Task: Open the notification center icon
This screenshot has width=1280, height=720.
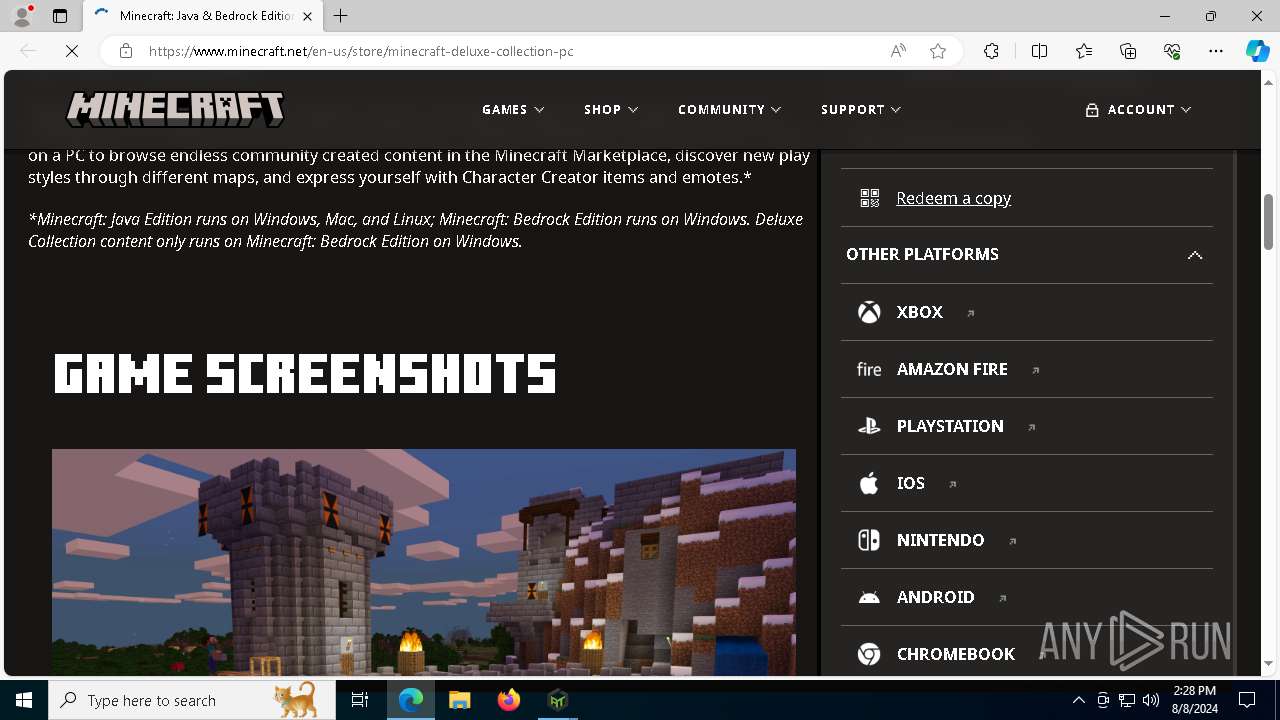Action: click(x=1247, y=700)
